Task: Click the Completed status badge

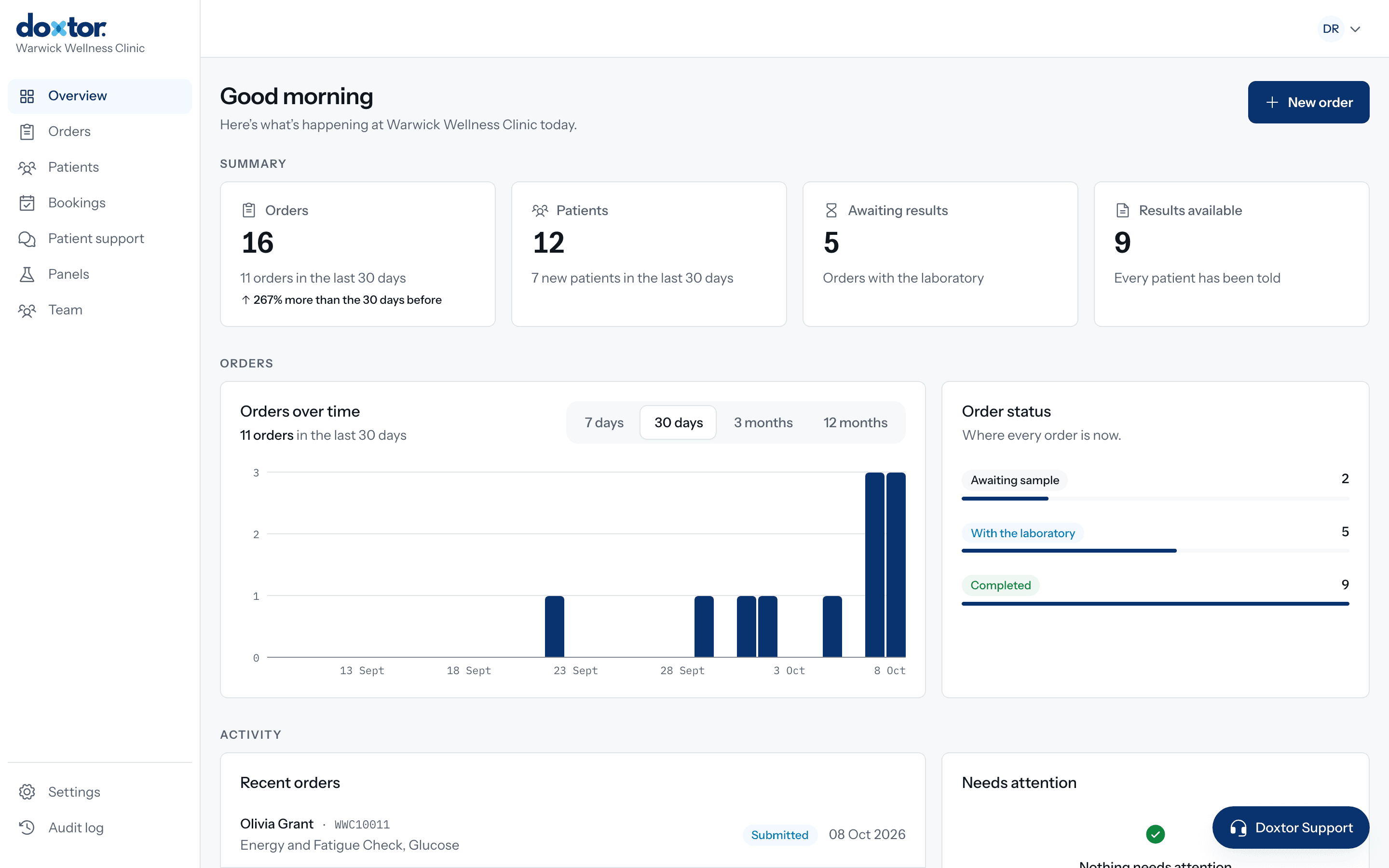Action: (x=1000, y=585)
